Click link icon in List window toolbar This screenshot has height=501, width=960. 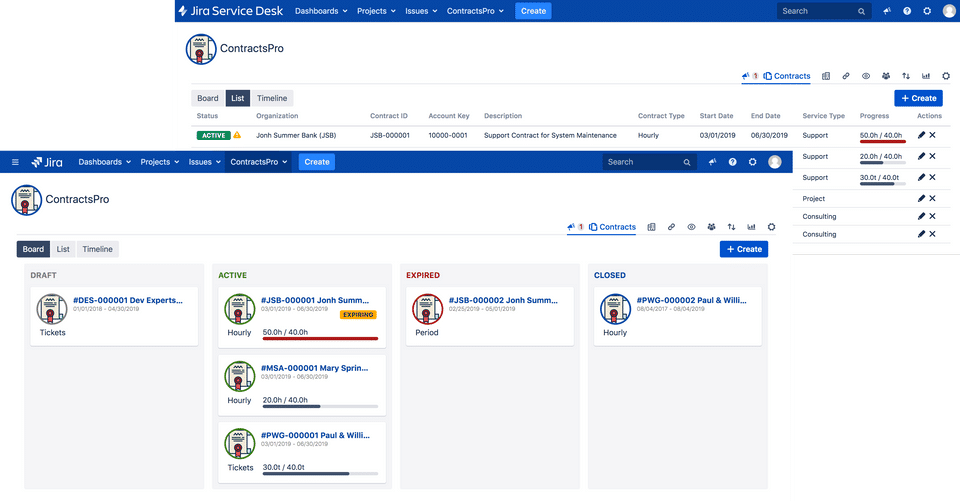click(x=846, y=77)
